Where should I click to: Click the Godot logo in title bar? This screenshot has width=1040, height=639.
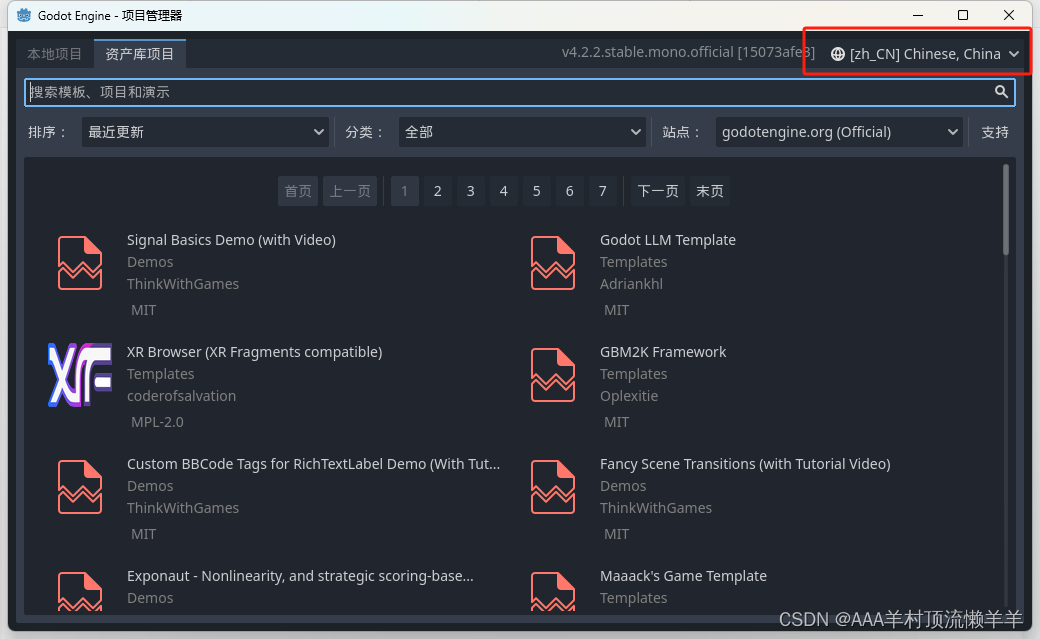click(24, 15)
